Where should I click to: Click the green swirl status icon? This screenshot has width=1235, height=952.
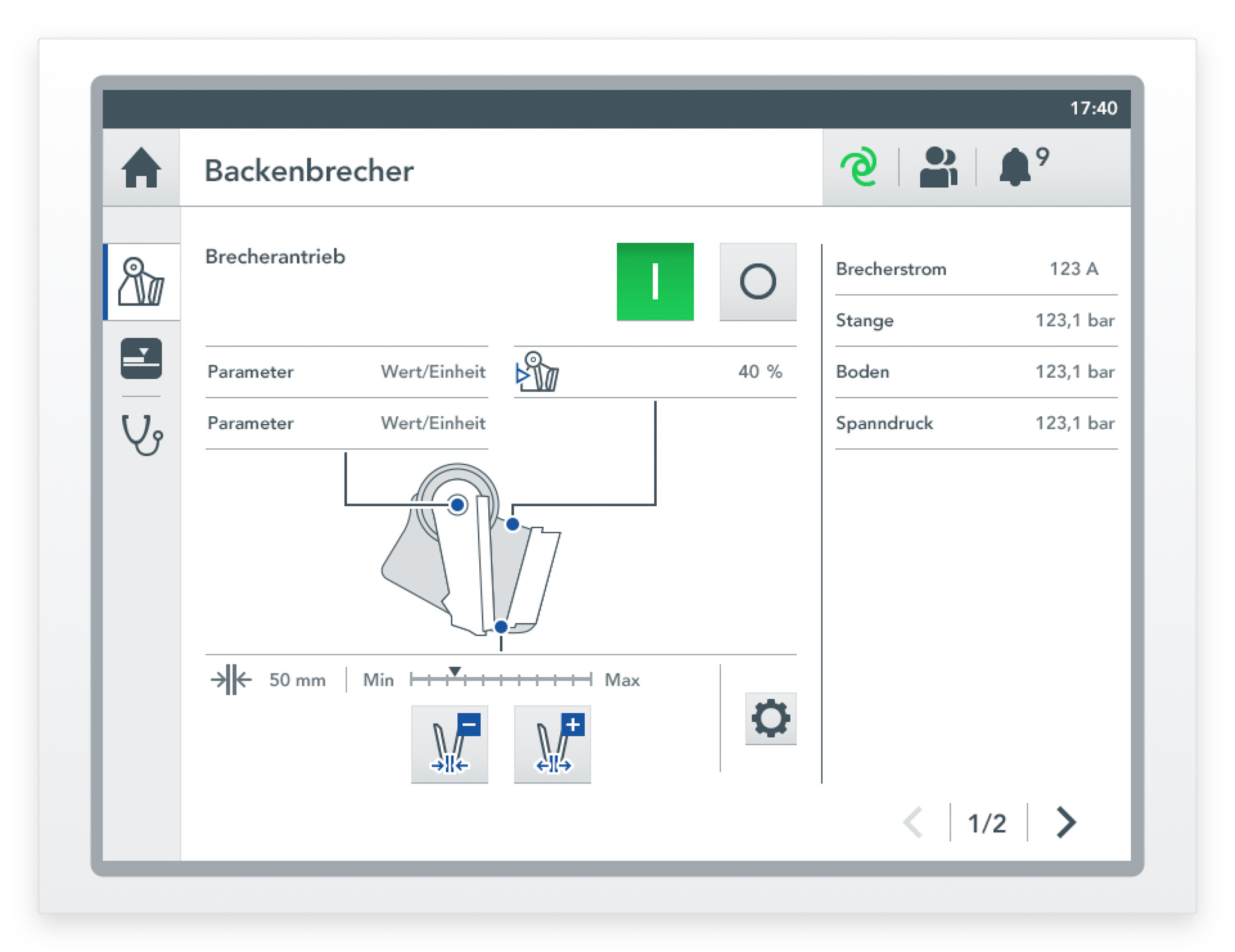(x=859, y=167)
